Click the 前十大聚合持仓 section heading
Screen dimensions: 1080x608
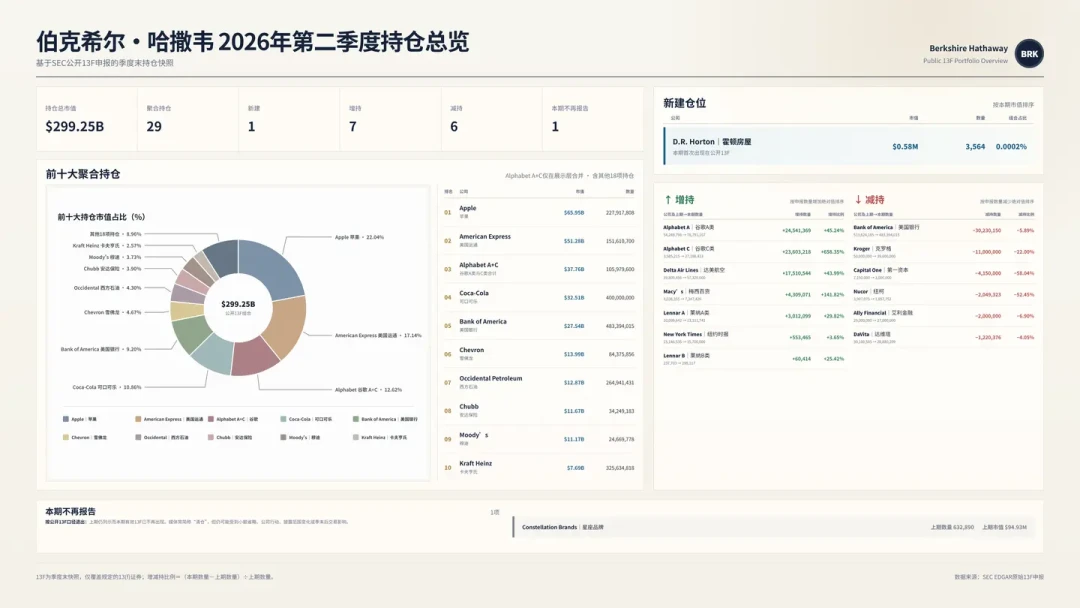click(83, 174)
